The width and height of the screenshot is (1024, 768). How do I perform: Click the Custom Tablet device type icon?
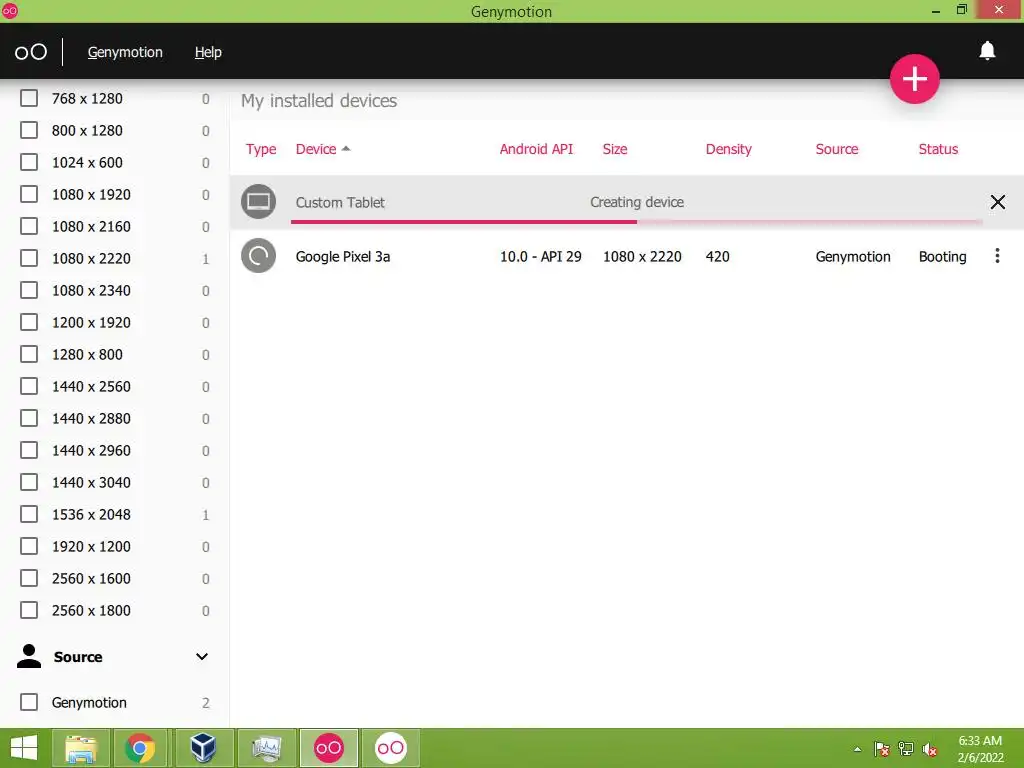pos(259,202)
